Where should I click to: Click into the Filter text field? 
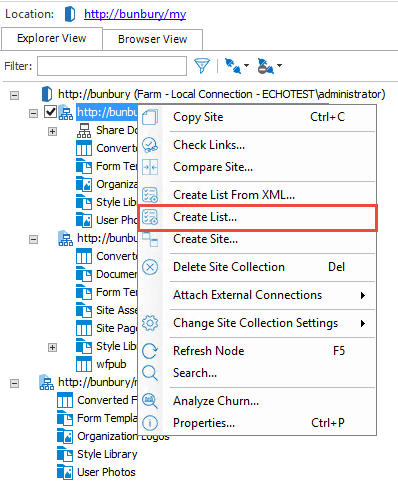[x=112, y=66]
